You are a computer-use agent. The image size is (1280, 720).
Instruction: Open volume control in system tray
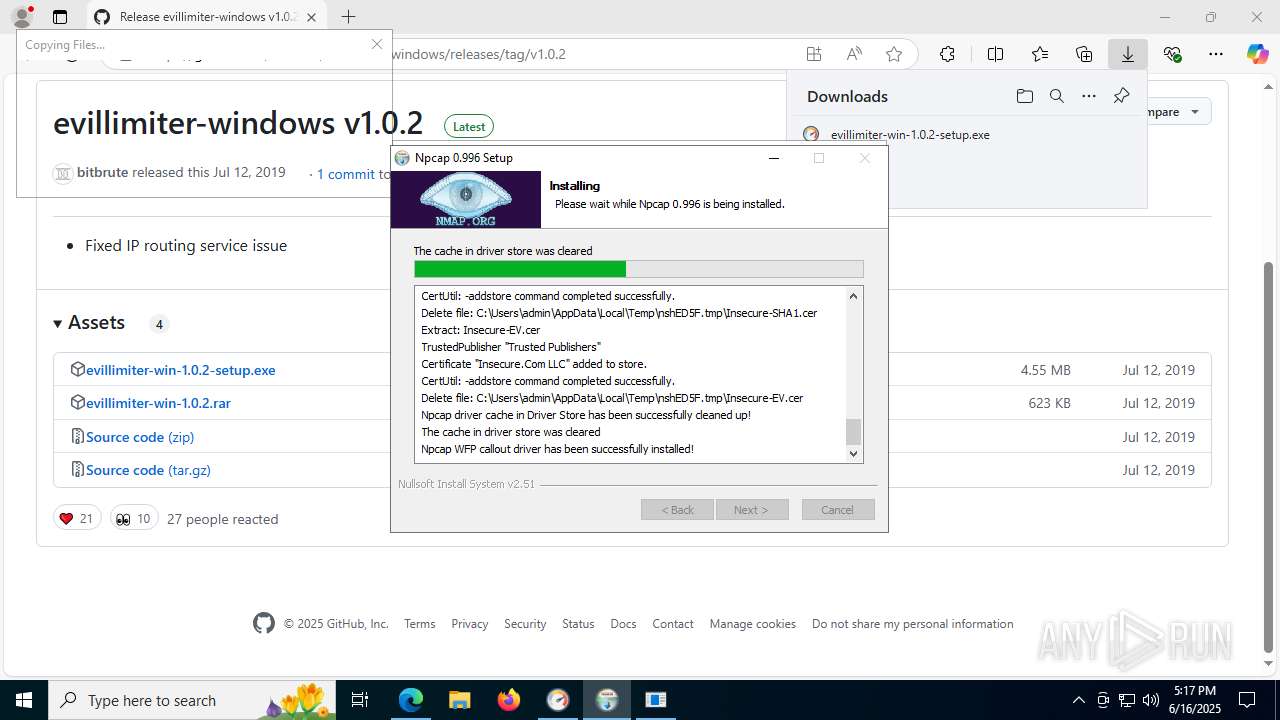(1150, 700)
